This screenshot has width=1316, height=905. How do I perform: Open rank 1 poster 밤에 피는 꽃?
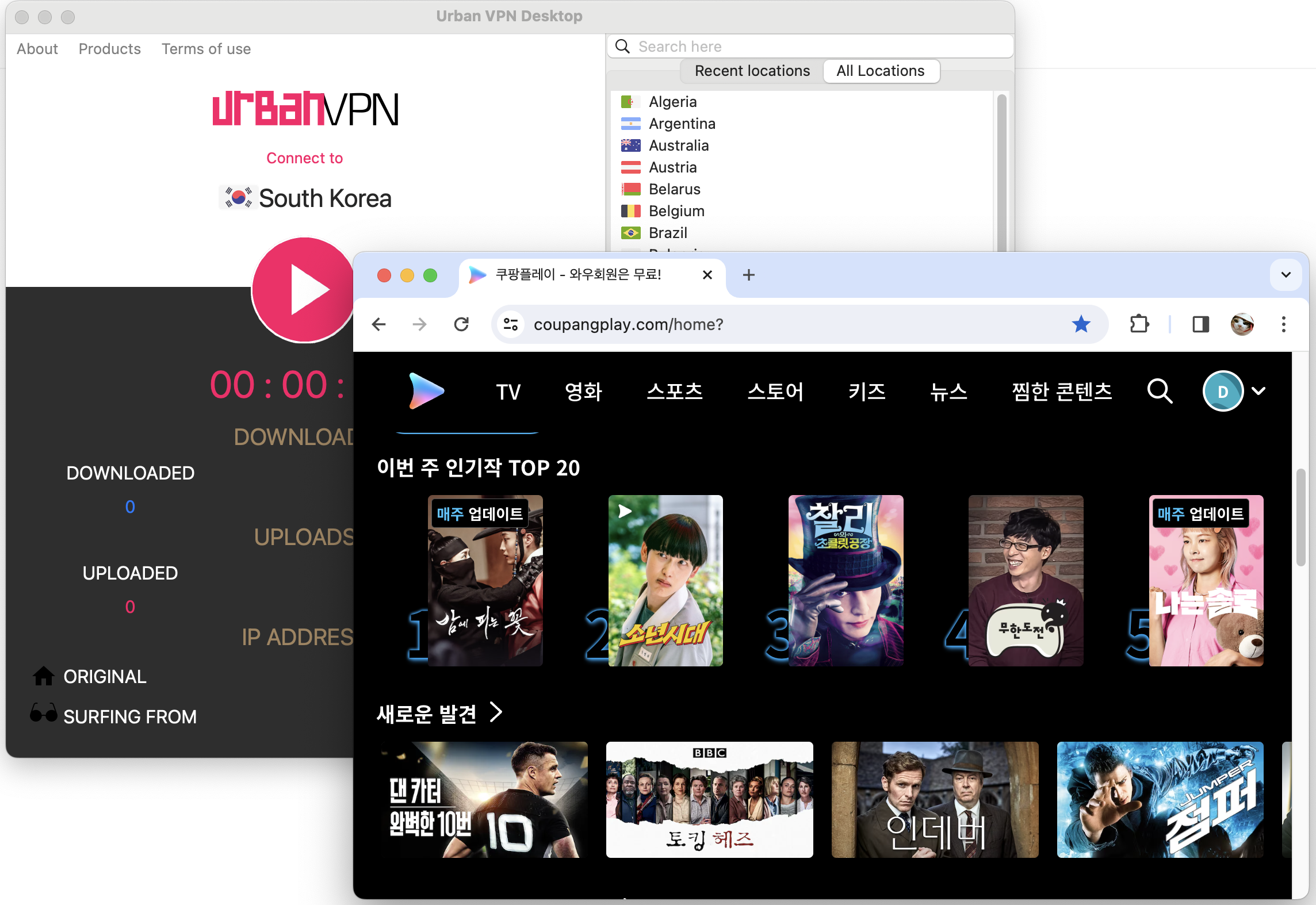485,581
